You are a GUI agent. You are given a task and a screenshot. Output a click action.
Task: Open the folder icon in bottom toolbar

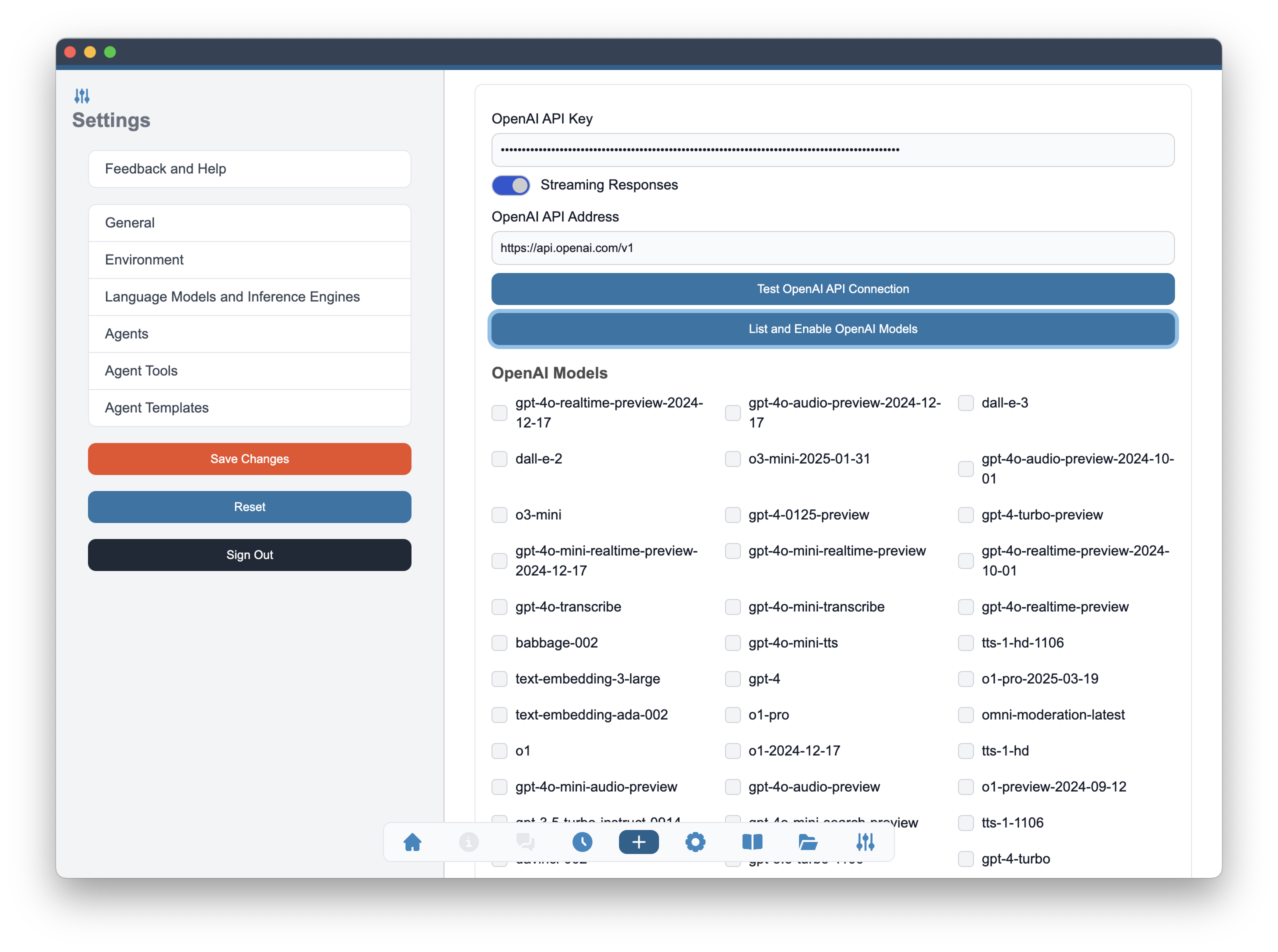coord(808,842)
